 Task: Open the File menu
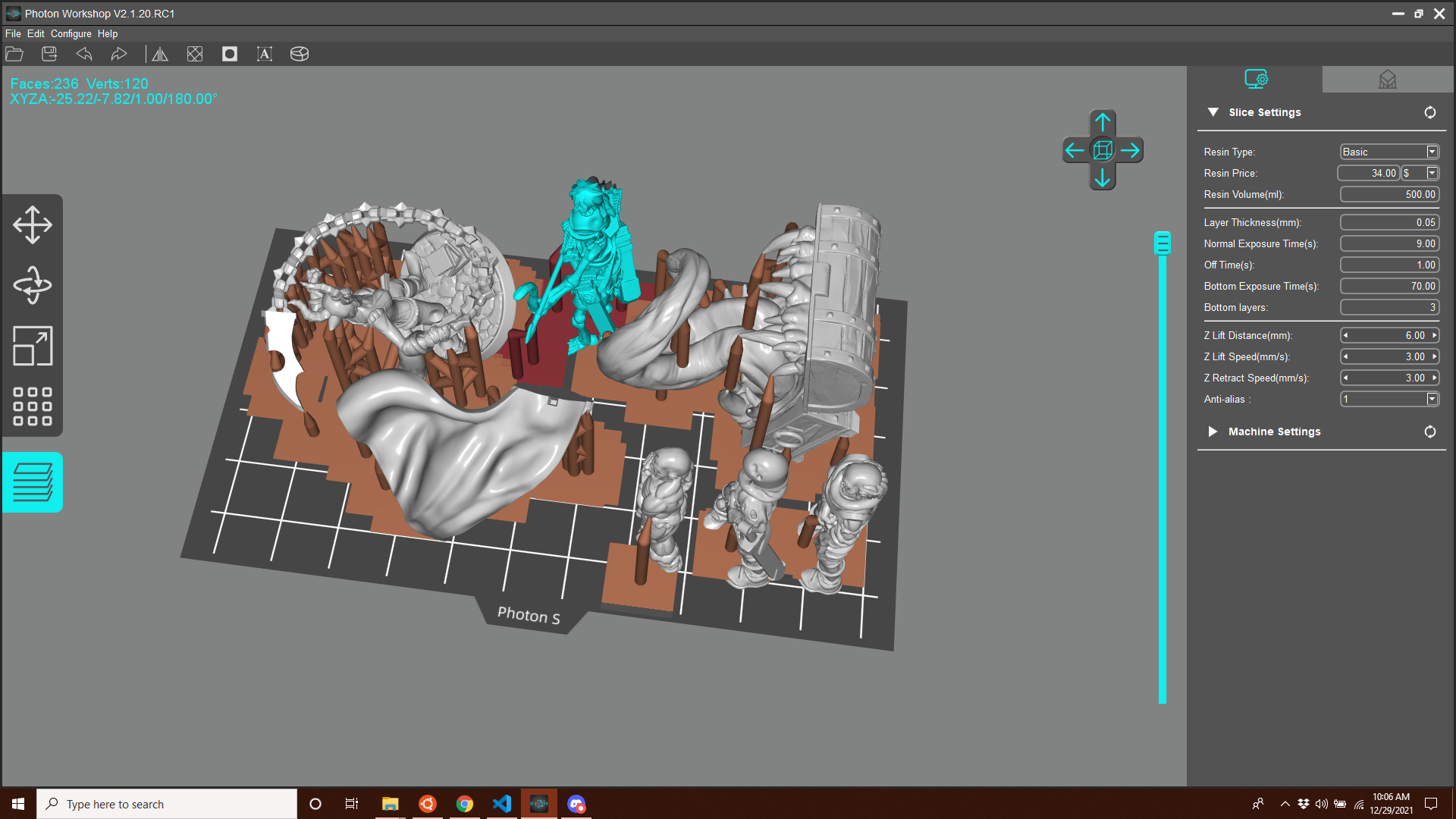click(x=13, y=33)
